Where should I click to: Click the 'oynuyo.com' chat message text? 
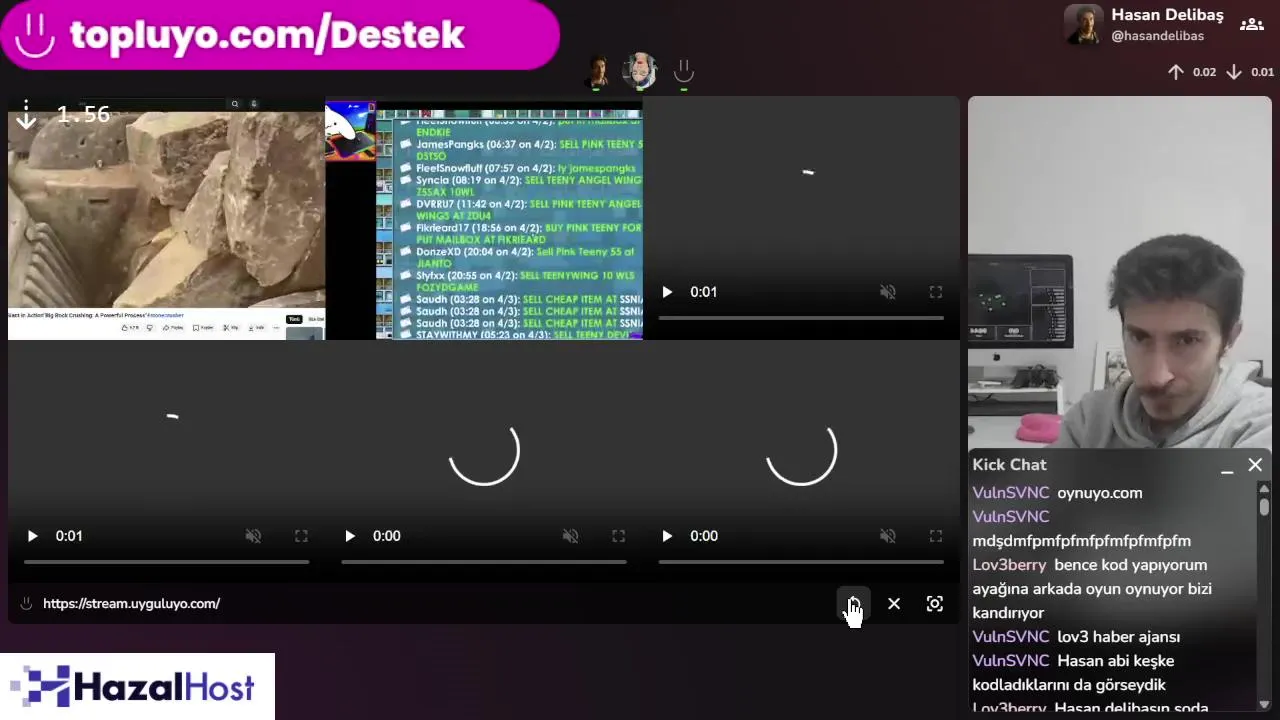pyautogui.click(x=1099, y=493)
